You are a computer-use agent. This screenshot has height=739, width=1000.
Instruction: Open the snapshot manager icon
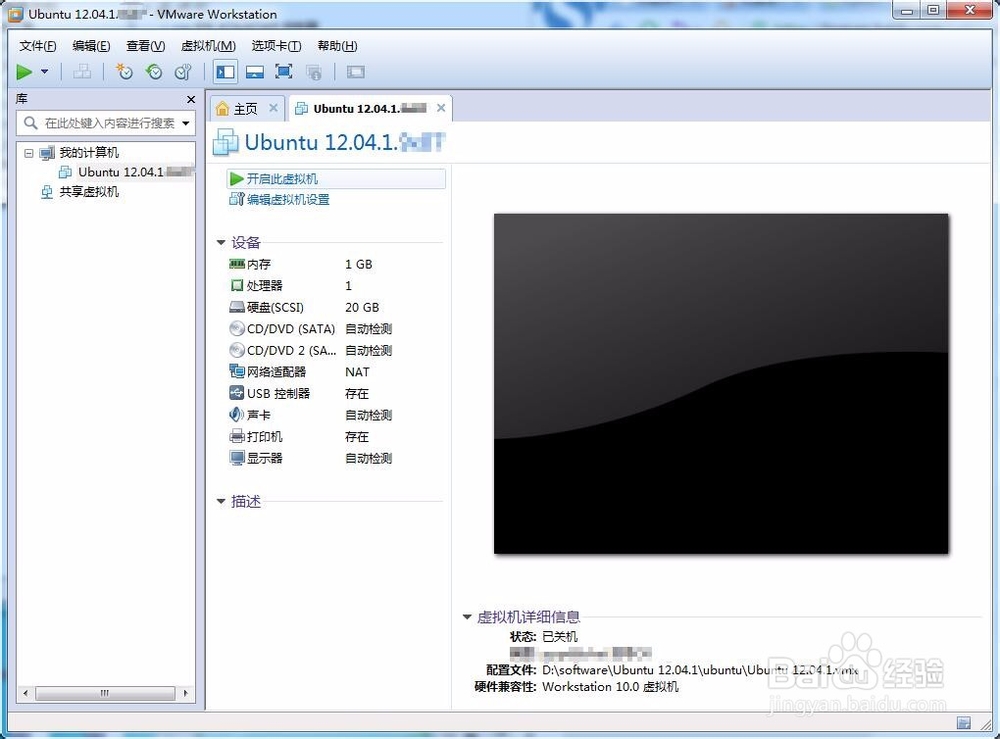point(182,71)
